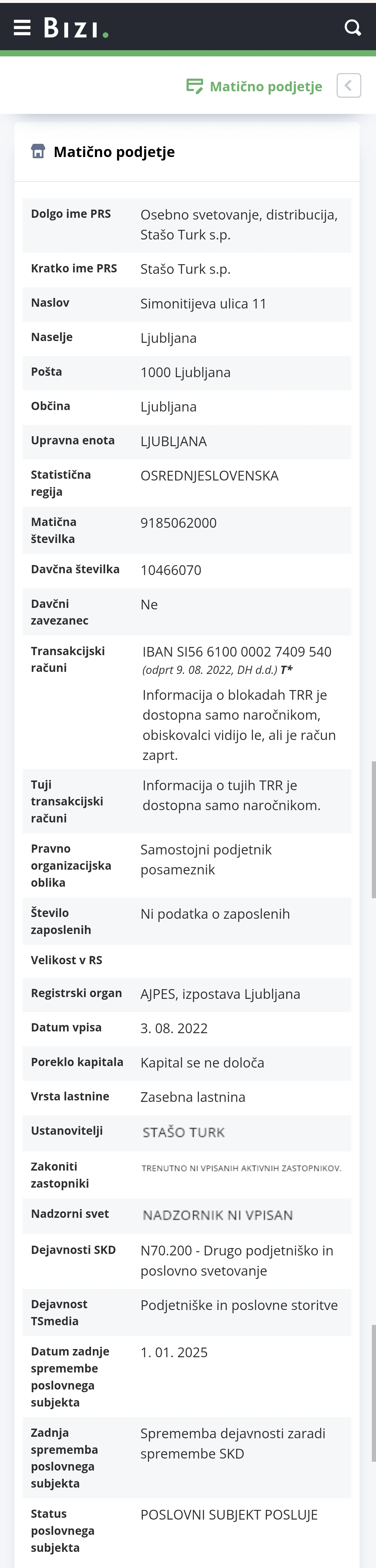Screen dimensions: 376x1568
Task: Open the hamburger navigation menu
Action: click(x=22, y=27)
